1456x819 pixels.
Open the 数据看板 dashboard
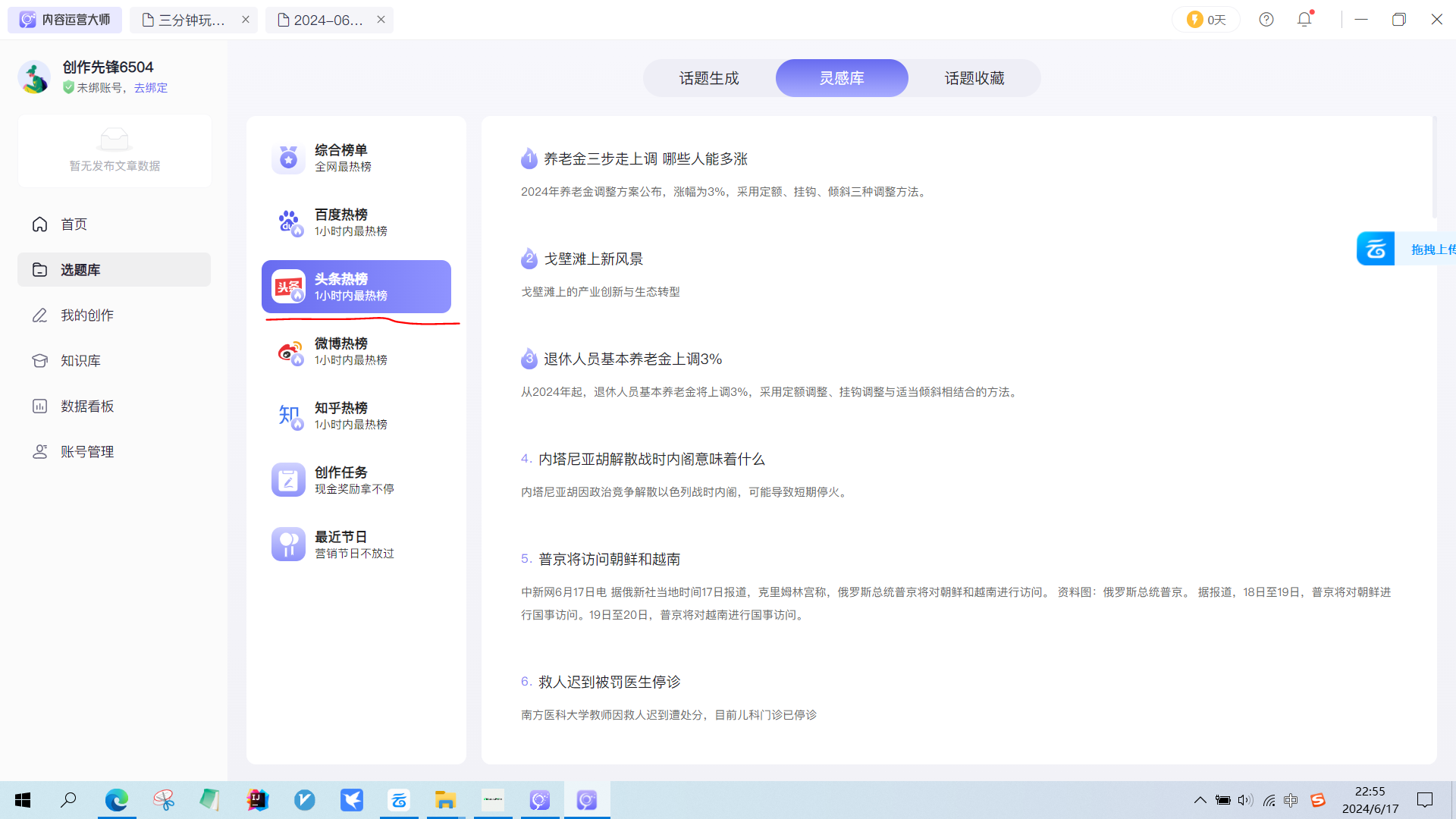[x=86, y=406]
